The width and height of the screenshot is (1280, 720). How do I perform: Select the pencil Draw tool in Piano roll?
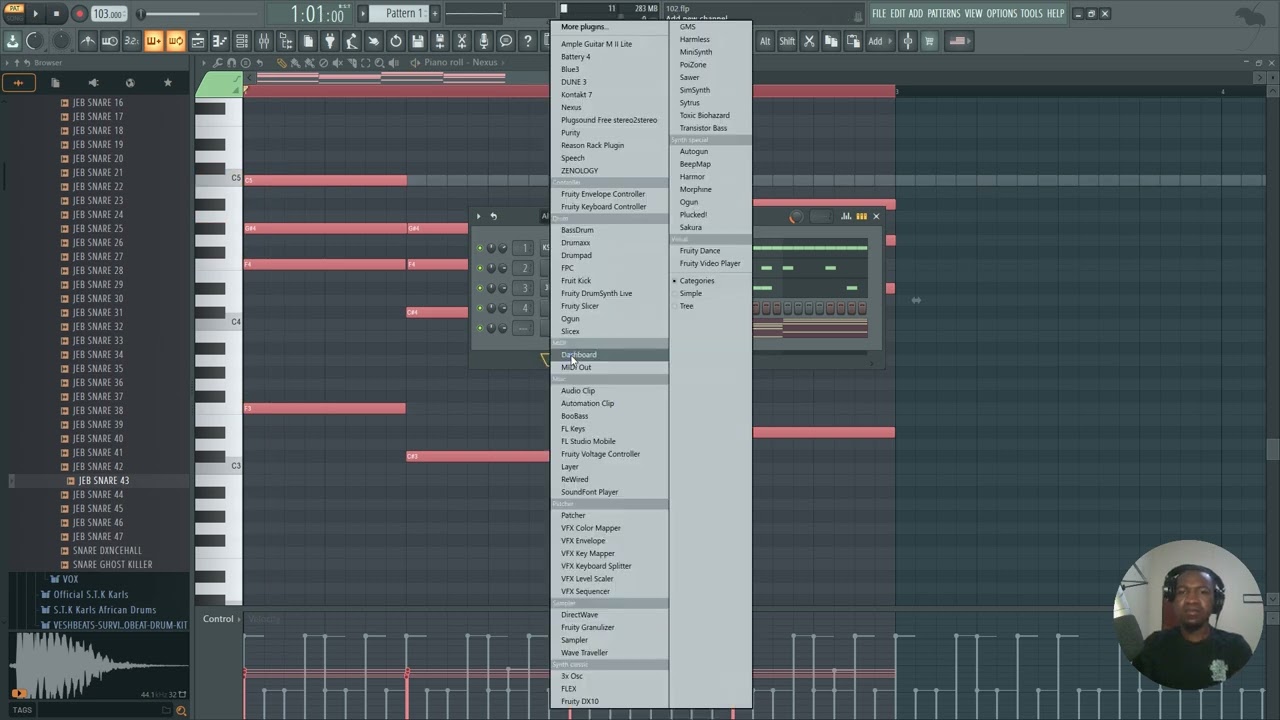pyautogui.click(x=282, y=63)
